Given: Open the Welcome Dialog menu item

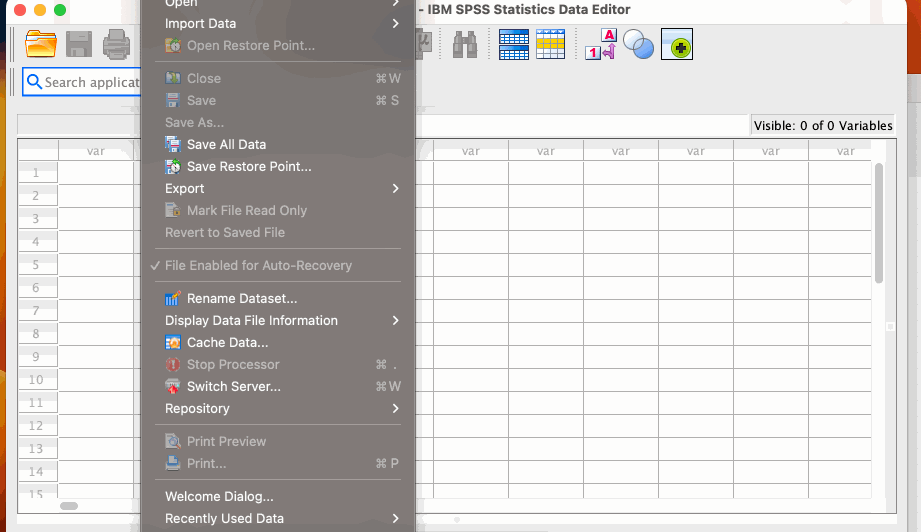Looking at the screenshot, I should [219, 497].
